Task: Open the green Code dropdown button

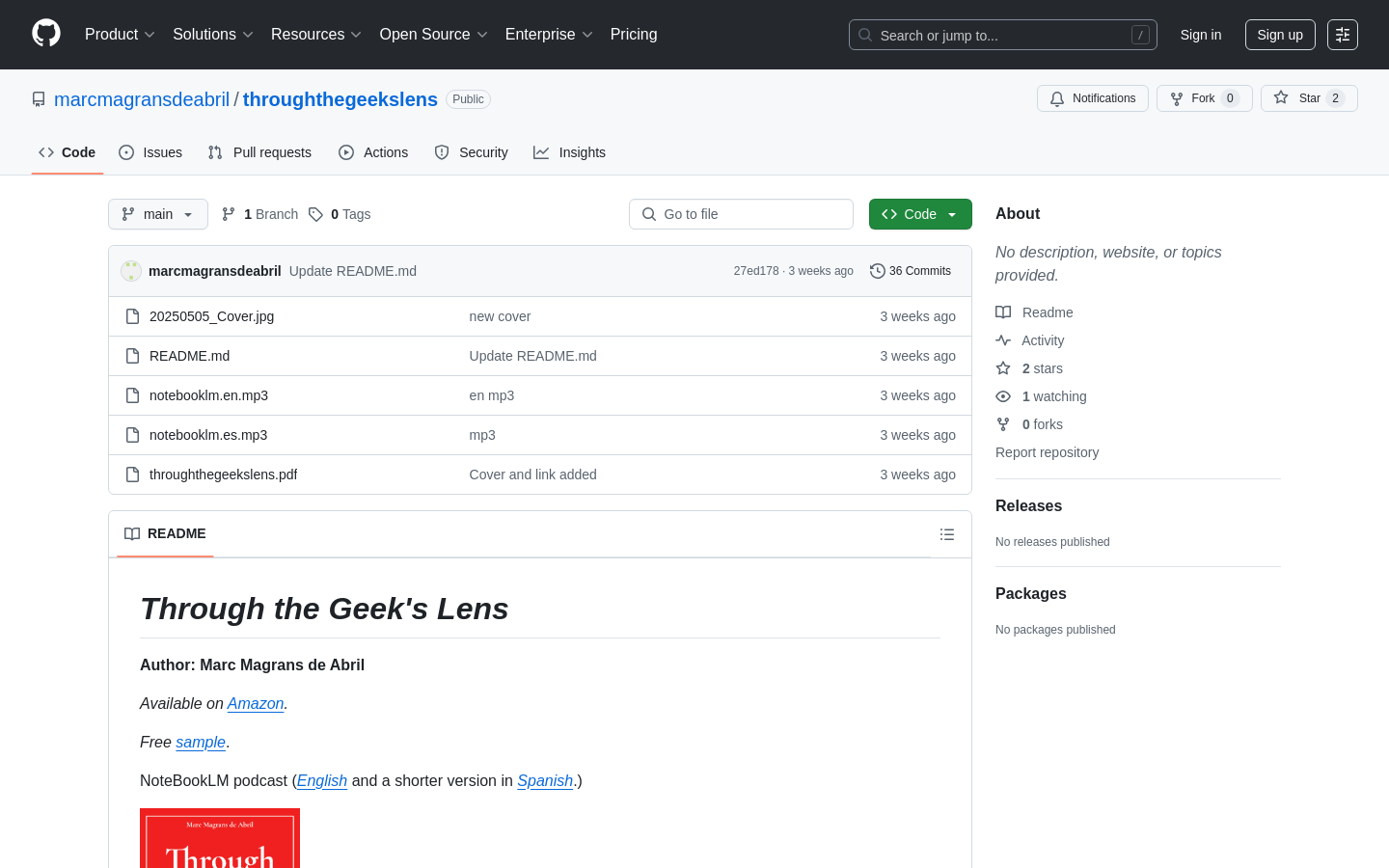Action: pyautogui.click(x=920, y=214)
